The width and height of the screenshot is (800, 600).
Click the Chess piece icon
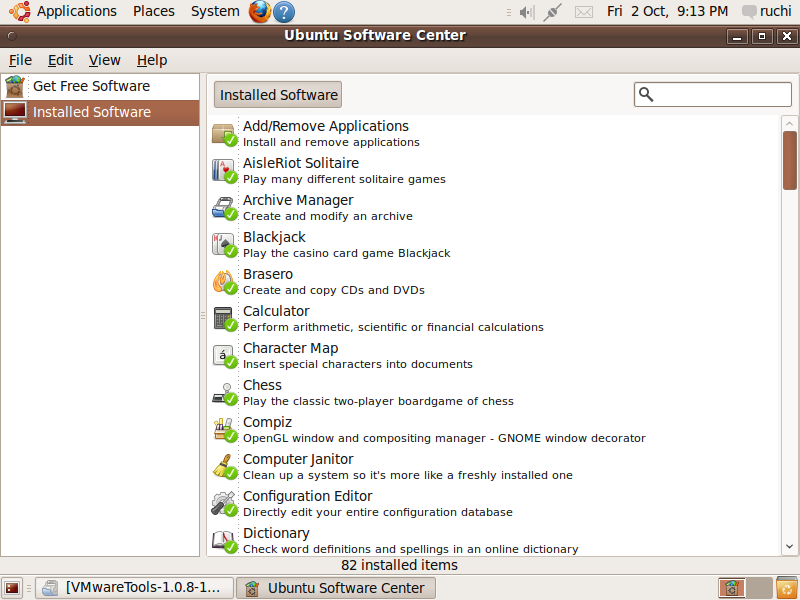point(224,393)
